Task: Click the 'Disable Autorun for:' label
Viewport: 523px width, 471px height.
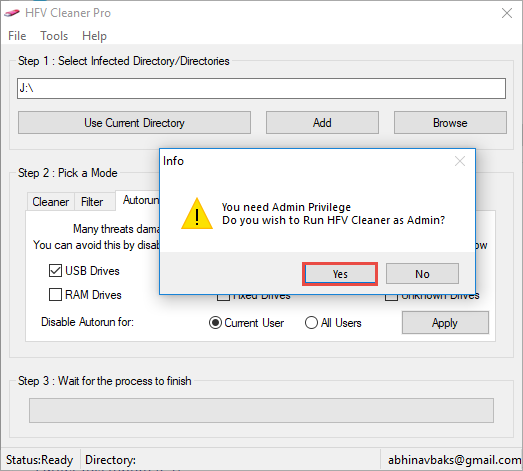Action: click(87, 322)
